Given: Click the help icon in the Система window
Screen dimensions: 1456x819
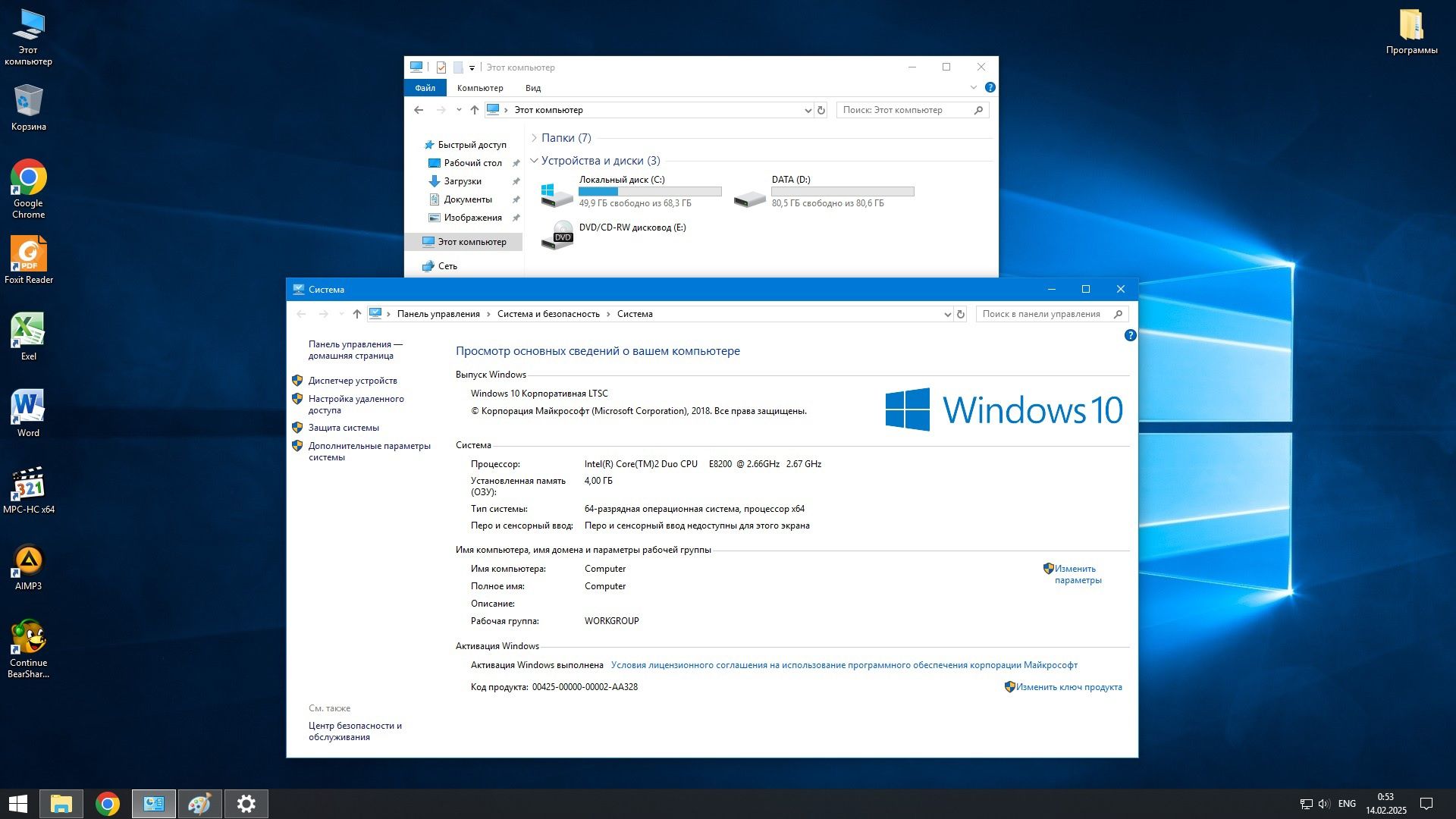Looking at the screenshot, I should (x=1130, y=335).
